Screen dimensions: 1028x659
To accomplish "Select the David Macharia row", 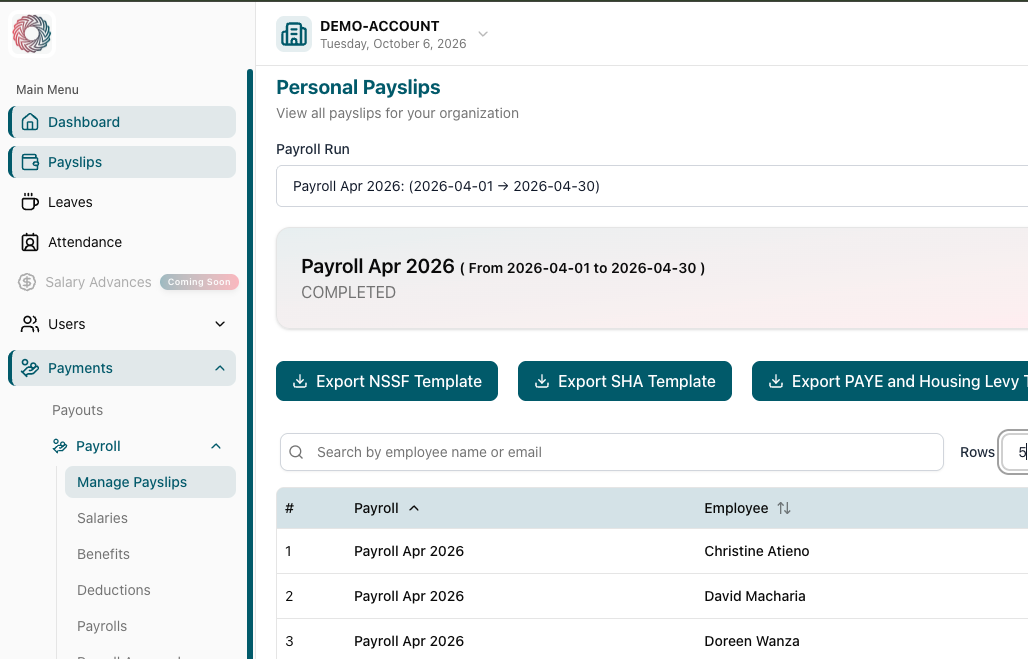I will (x=652, y=596).
